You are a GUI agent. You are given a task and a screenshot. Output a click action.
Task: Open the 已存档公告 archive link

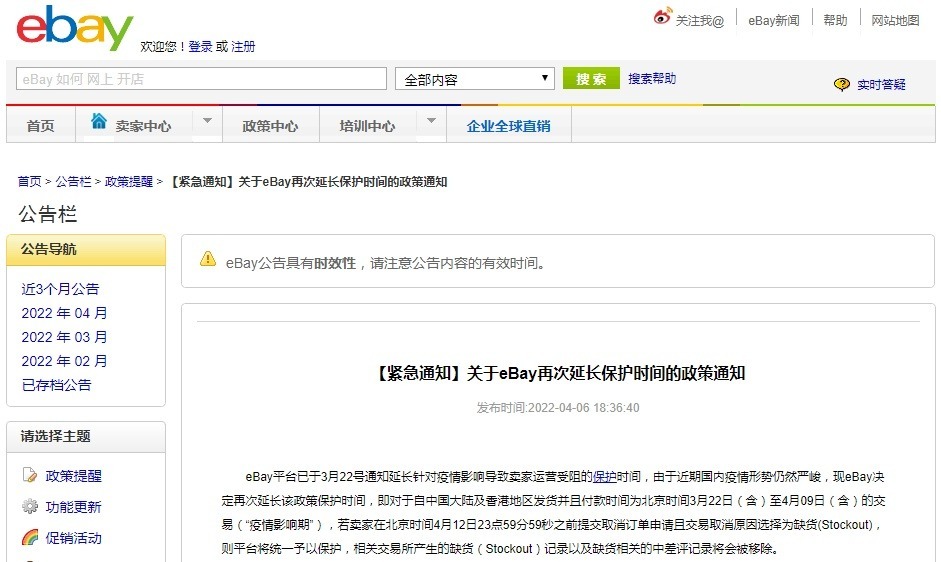coord(56,385)
